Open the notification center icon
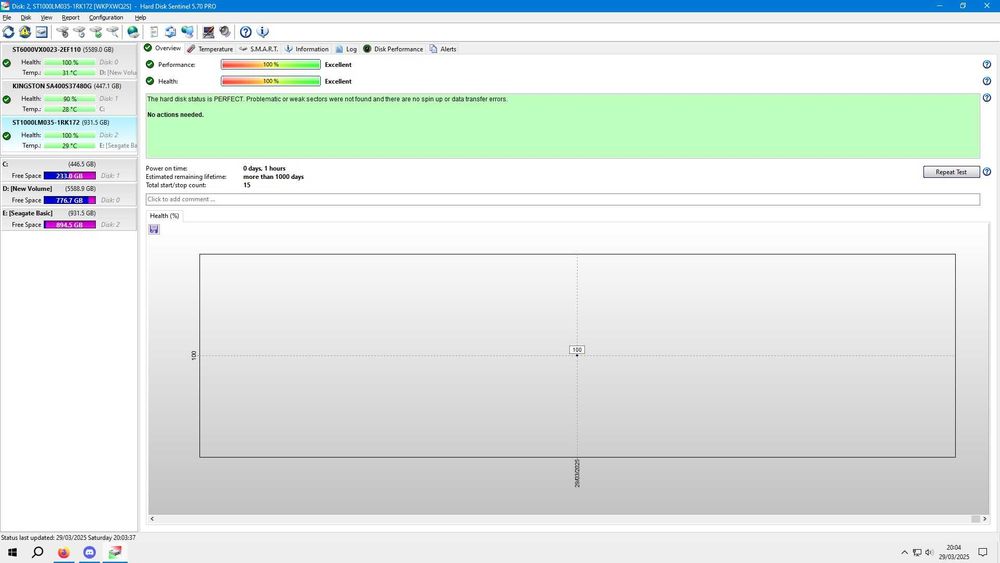 point(983,552)
